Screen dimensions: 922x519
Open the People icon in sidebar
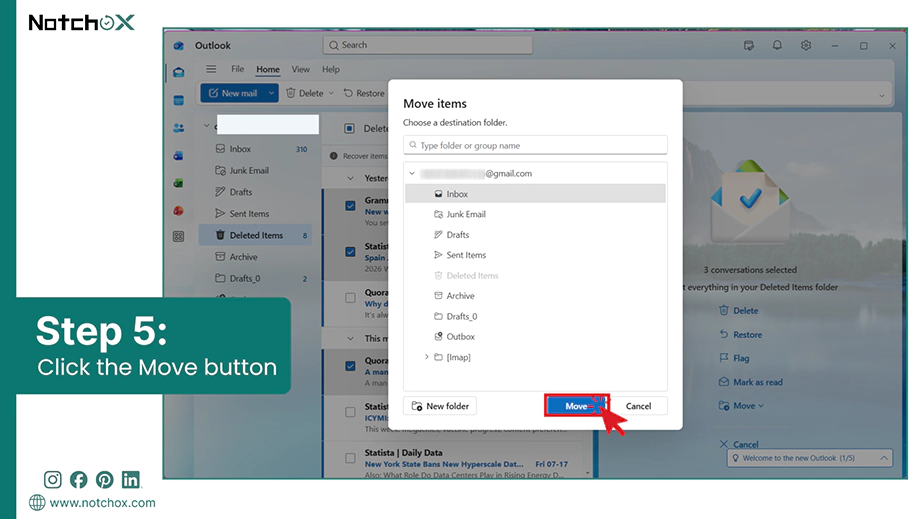(x=179, y=128)
